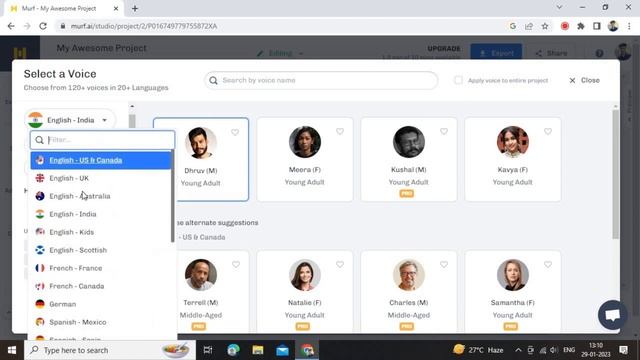The width and height of the screenshot is (640, 360).
Task: Click the browser reload icon
Action: pyautogui.click(x=43, y=26)
